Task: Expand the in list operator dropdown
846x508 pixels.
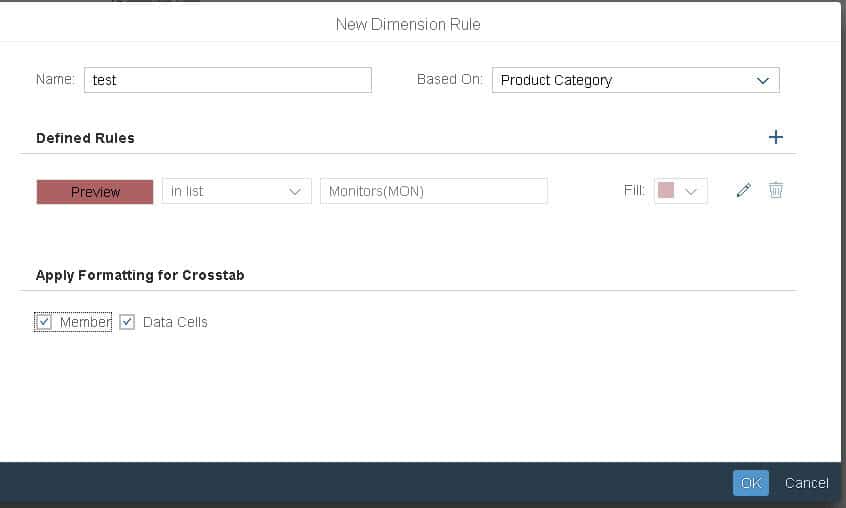Action: [236, 192]
